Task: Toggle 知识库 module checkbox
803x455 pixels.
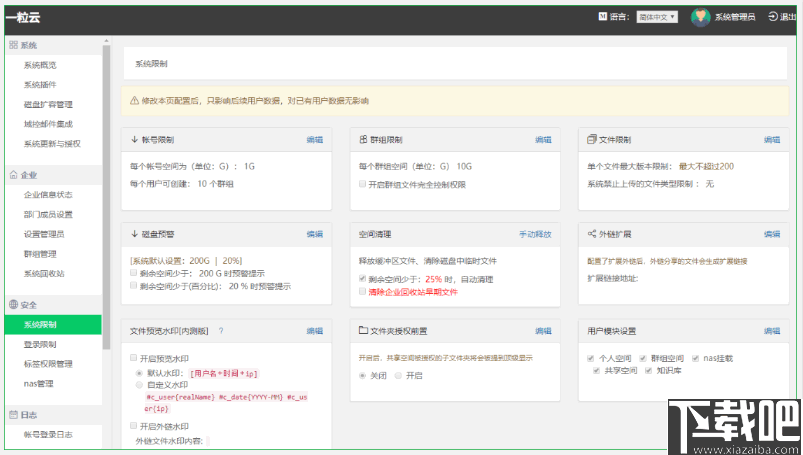Action: (x=648, y=370)
